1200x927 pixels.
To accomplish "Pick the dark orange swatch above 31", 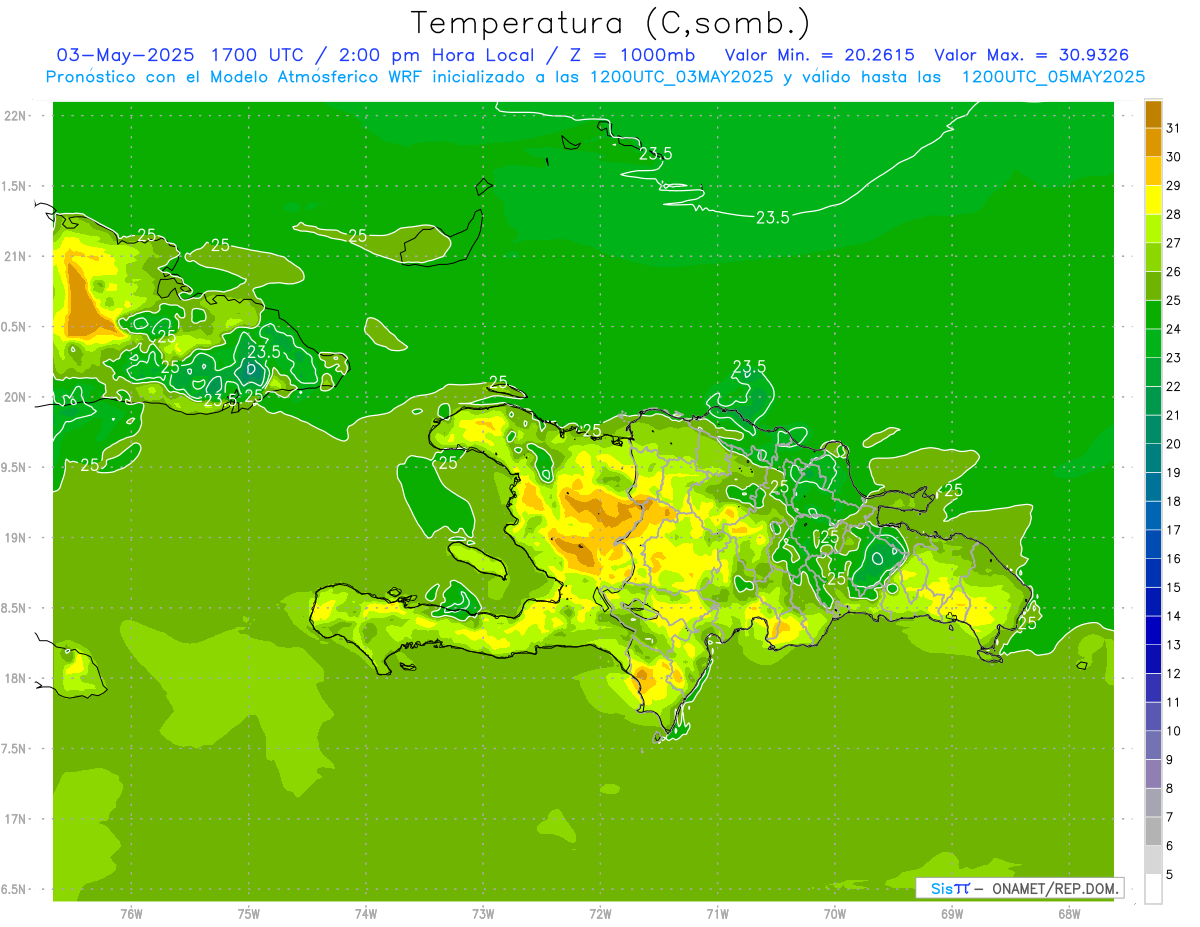I will (x=1153, y=113).
